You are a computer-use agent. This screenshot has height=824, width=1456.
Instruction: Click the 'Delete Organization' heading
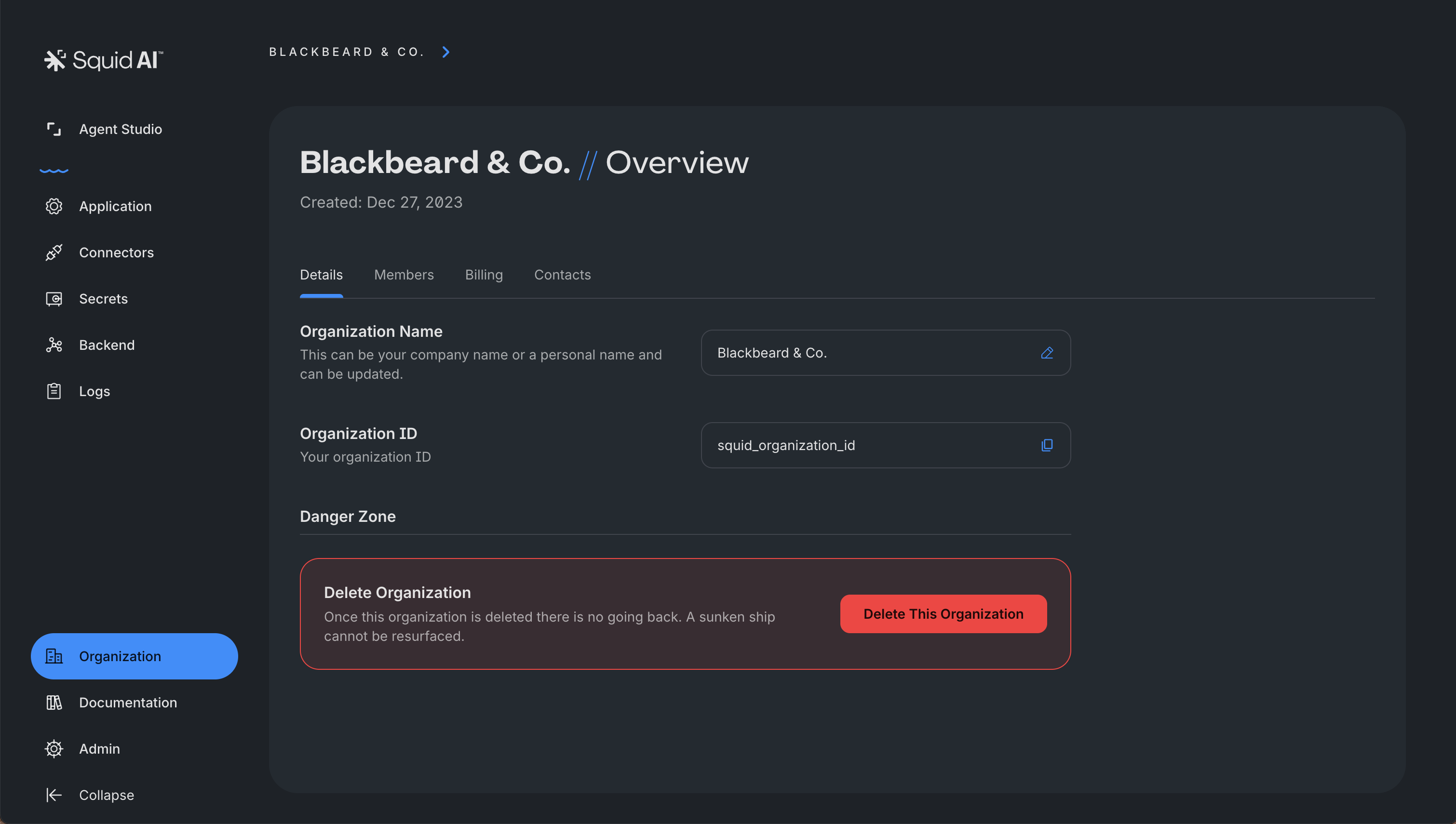[397, 593]
